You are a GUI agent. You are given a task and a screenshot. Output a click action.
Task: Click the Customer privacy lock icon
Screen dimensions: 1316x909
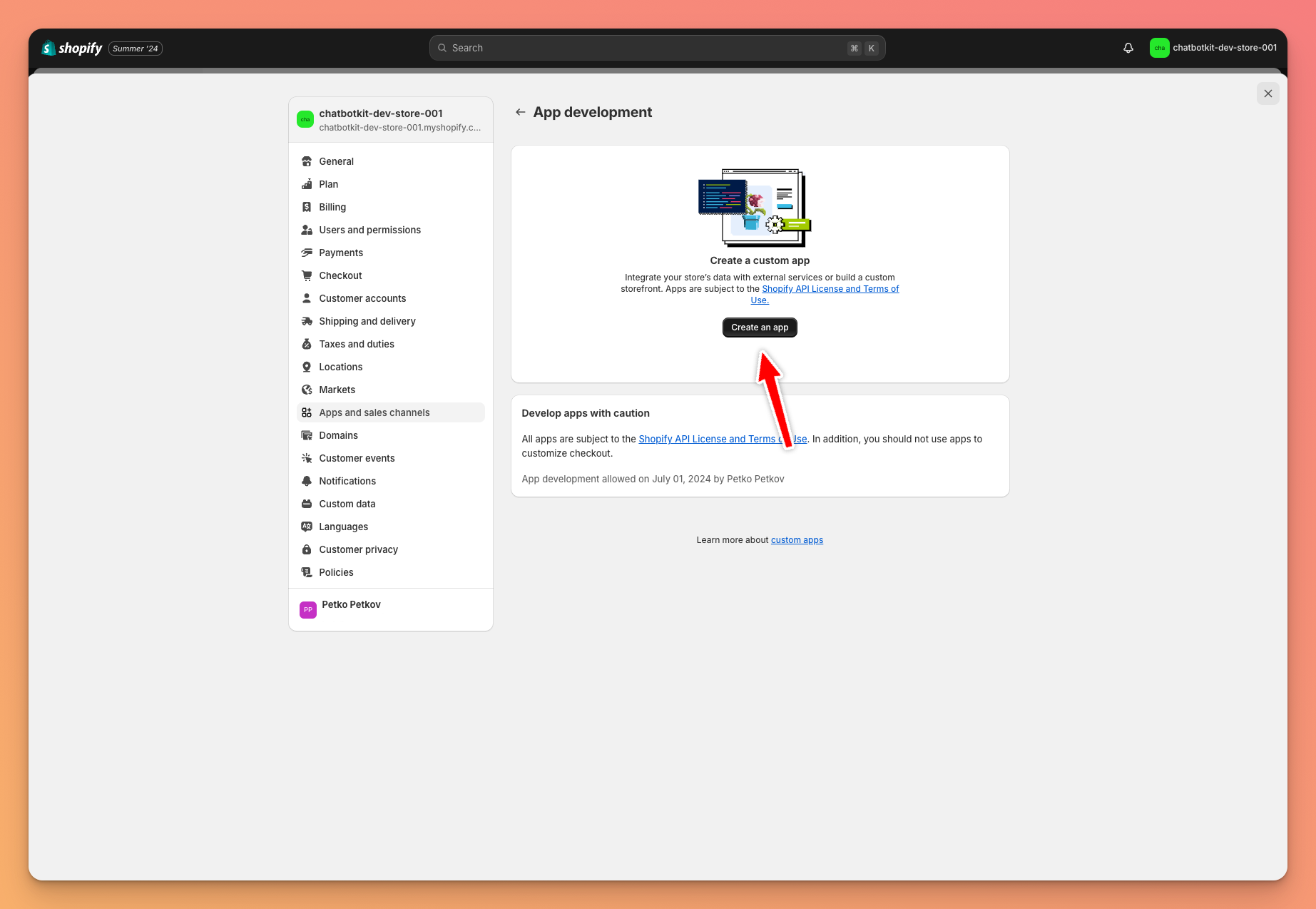click(307, 549)
